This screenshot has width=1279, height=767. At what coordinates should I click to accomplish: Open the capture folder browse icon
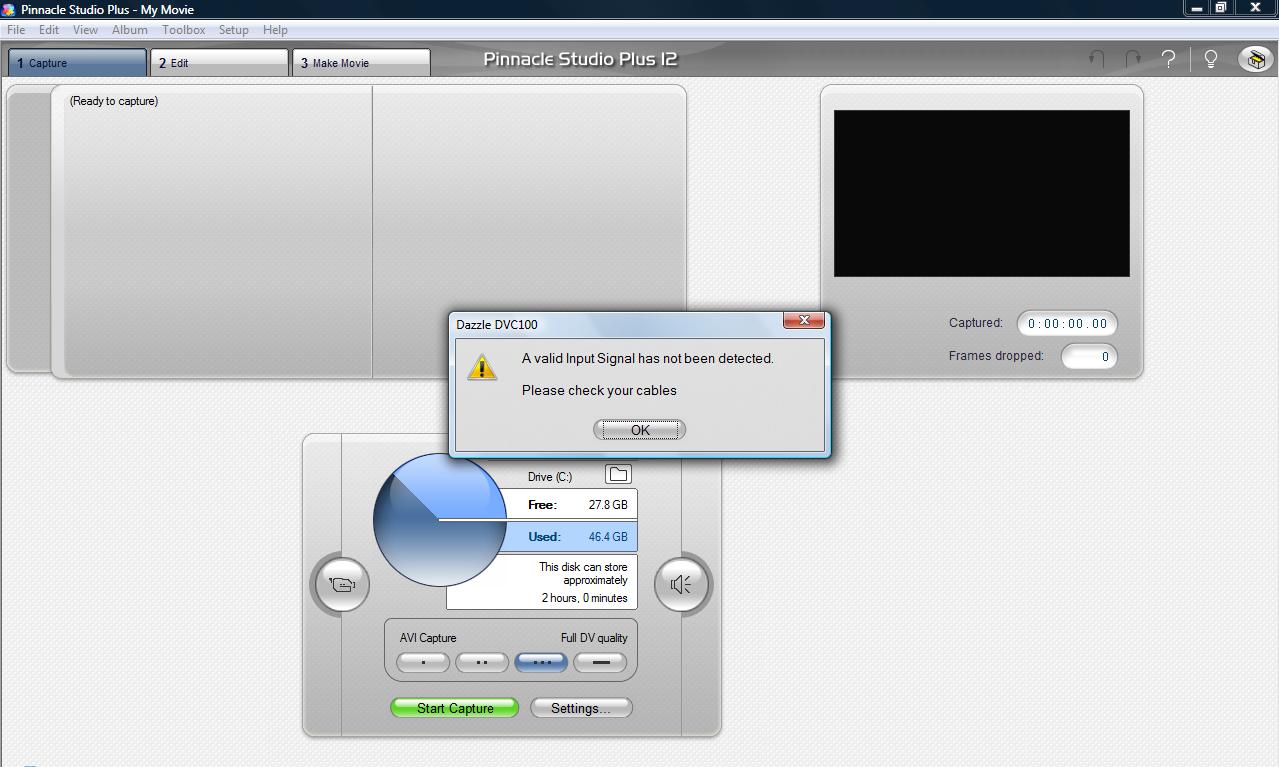tap(618, 474)
